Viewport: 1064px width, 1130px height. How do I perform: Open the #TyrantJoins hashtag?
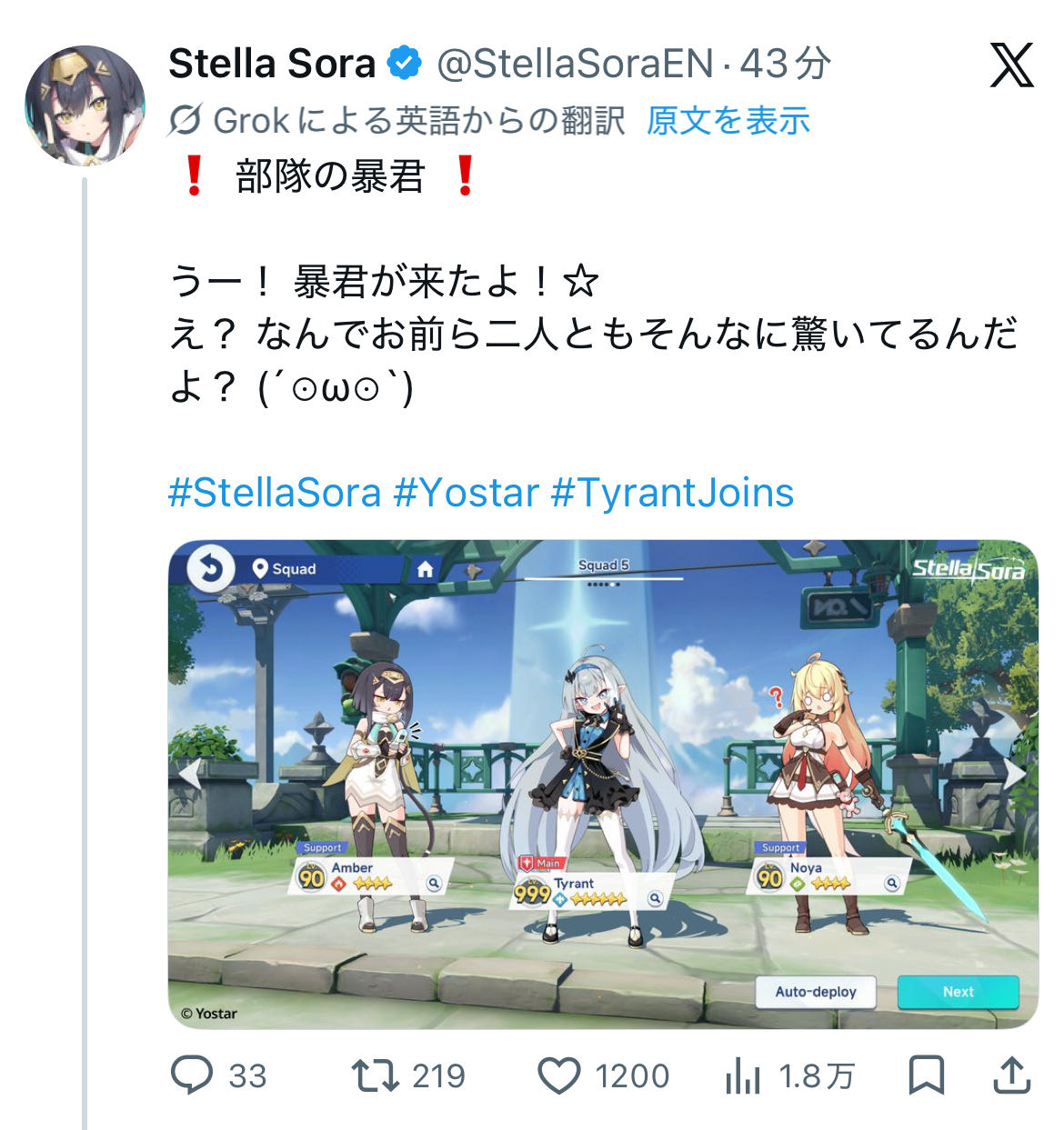click(673, 493)
